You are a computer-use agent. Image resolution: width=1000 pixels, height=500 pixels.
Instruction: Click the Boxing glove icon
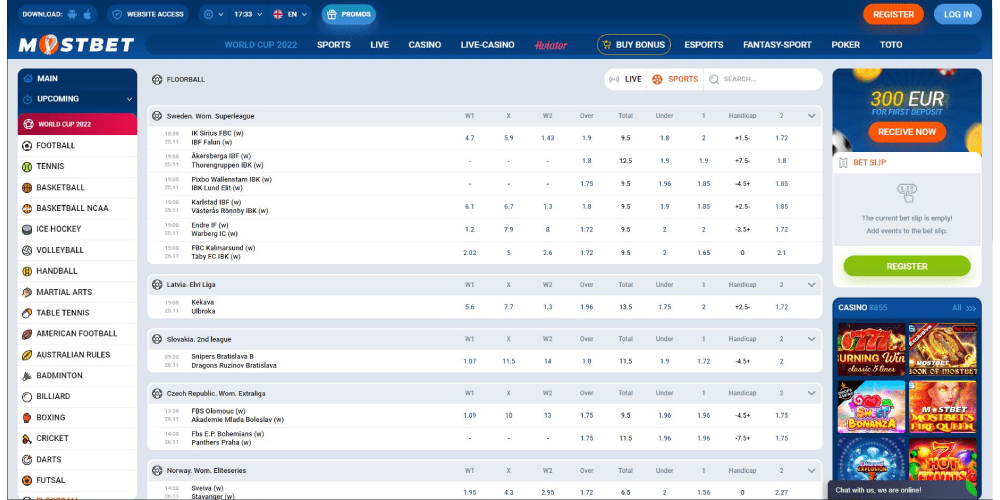tap(27, 417)
